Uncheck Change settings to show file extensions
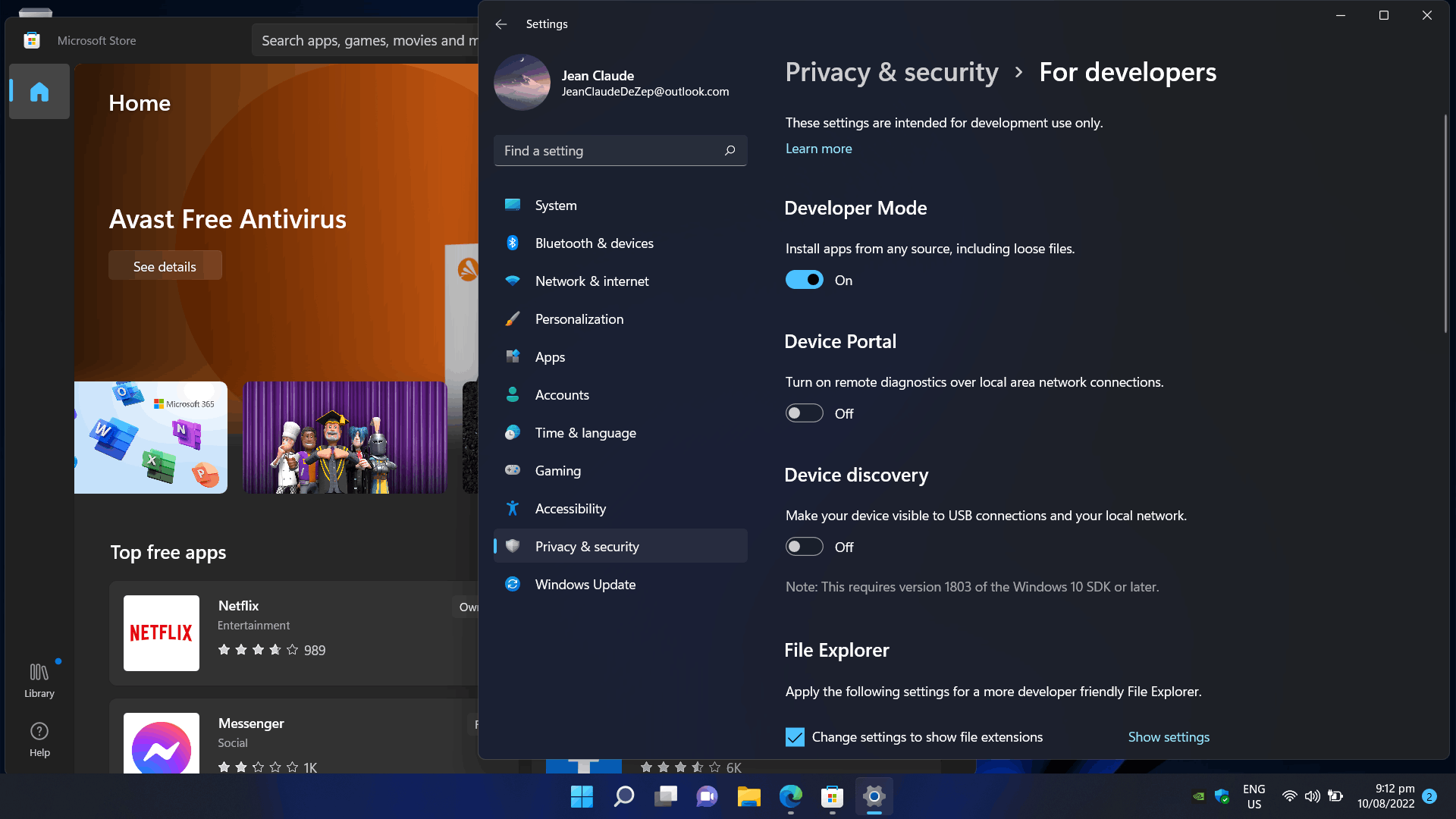Screen dimensions: 1456x819 tap(795, 737)
